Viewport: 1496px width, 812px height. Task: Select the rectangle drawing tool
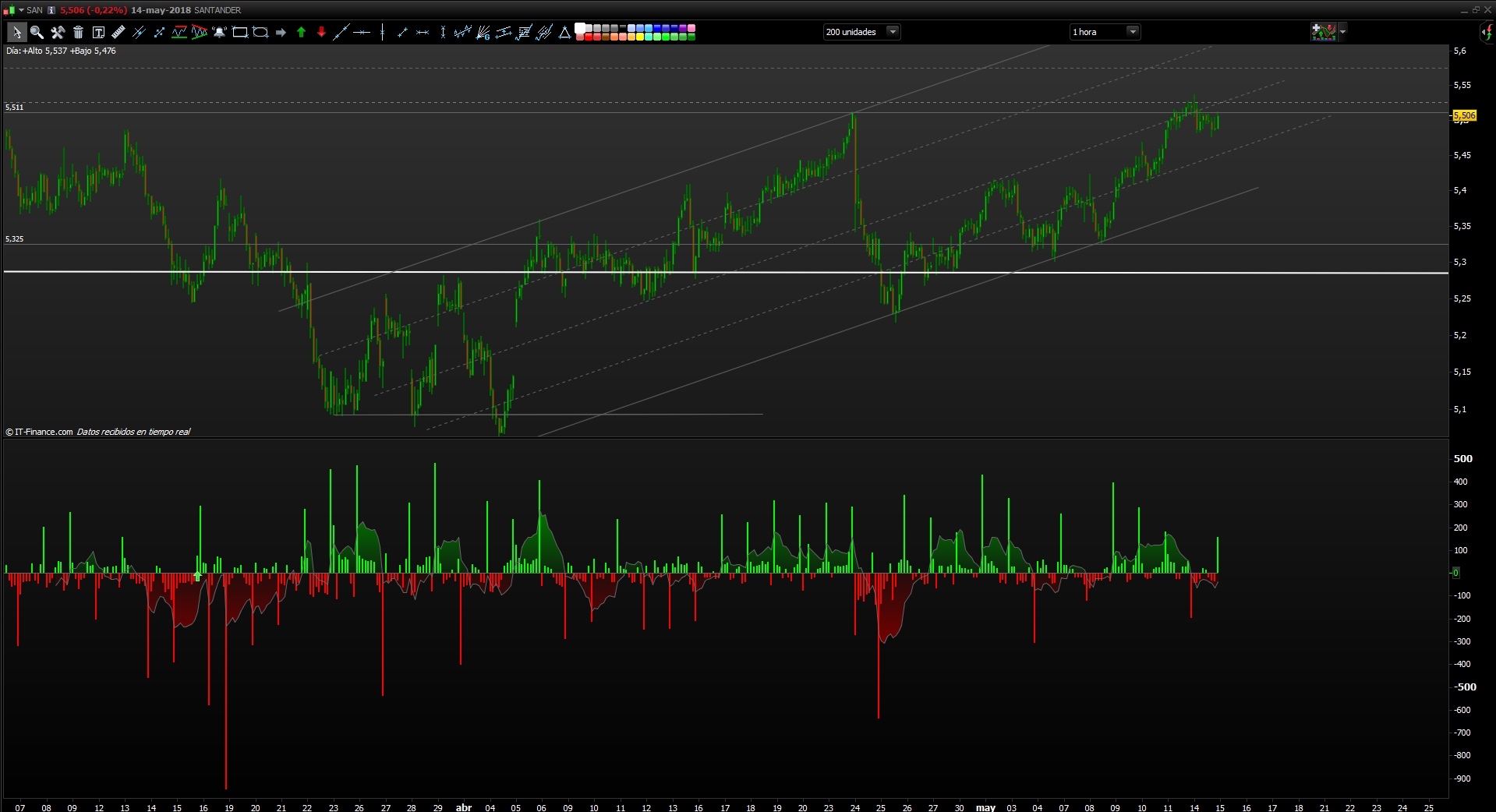[240, 32]
